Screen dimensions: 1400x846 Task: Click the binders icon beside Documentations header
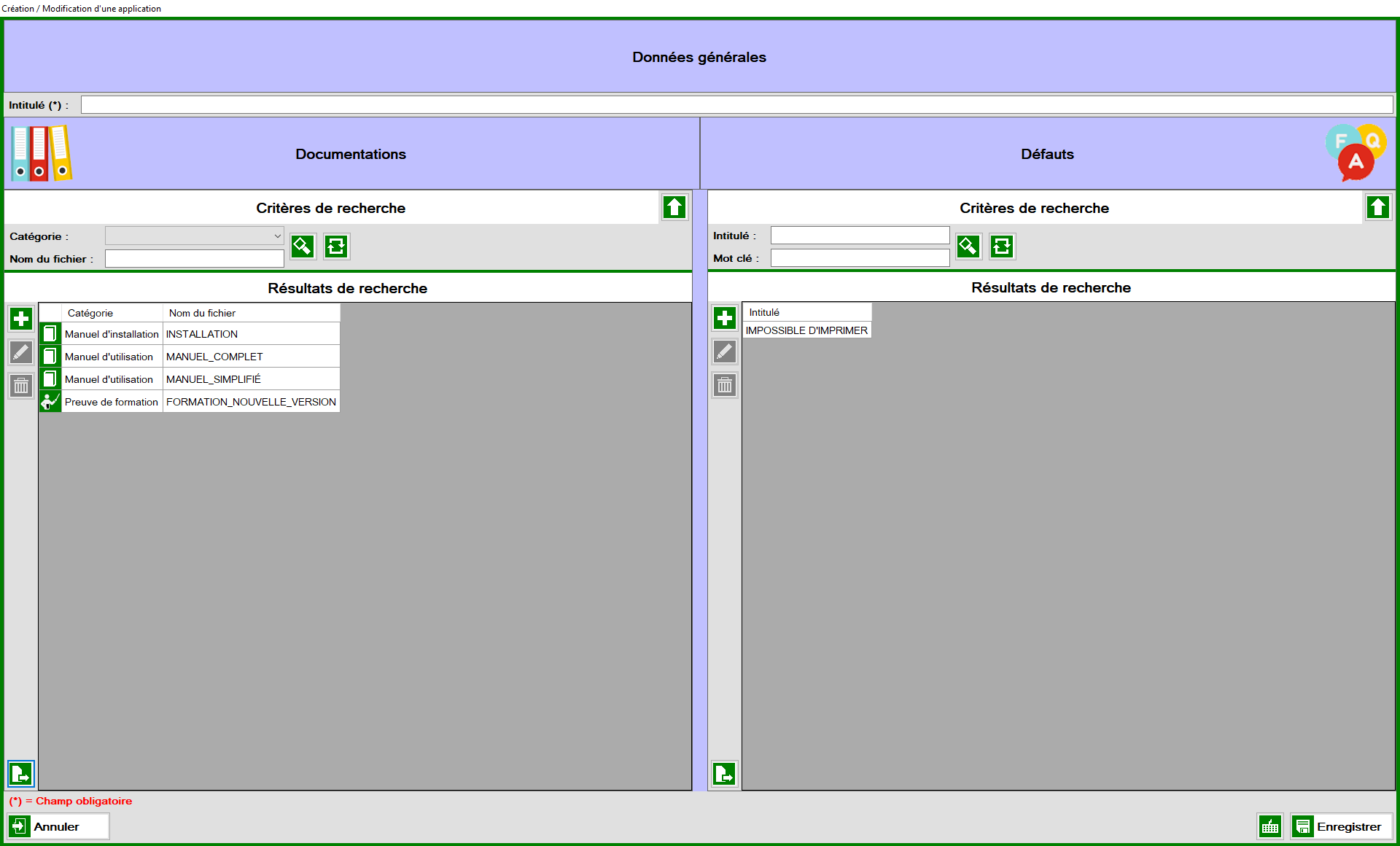[41, 153]
